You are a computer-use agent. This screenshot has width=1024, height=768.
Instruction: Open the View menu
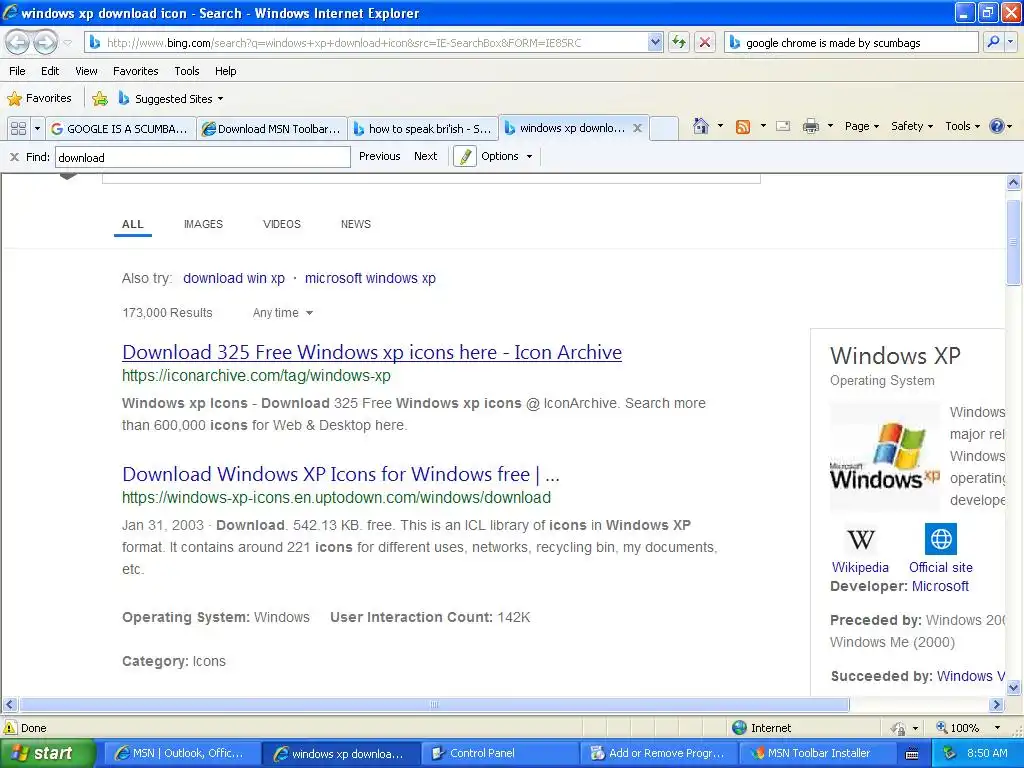click(86, 71)
